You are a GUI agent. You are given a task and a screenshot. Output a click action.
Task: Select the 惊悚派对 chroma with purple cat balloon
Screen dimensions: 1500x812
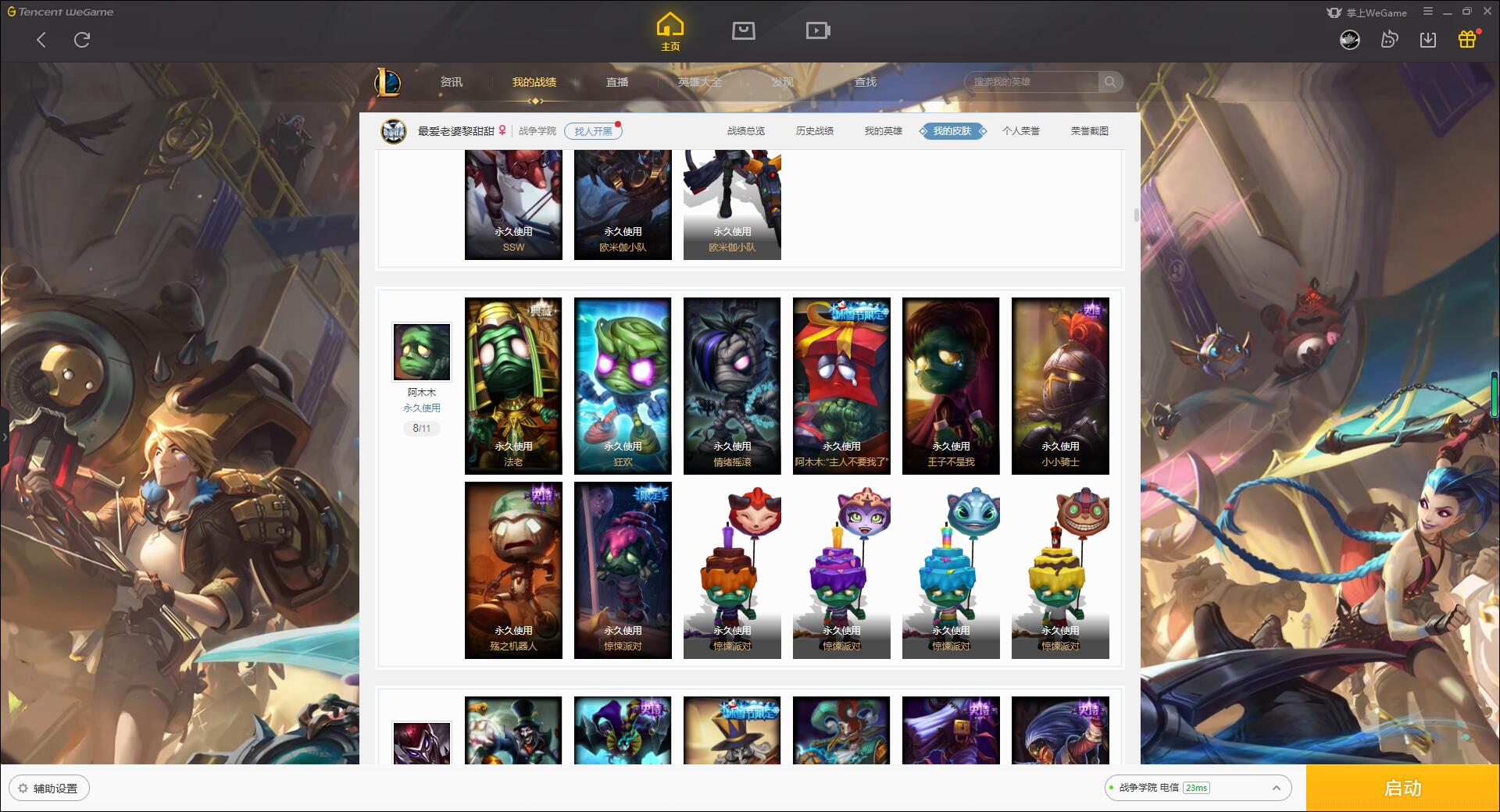point(841,570)
